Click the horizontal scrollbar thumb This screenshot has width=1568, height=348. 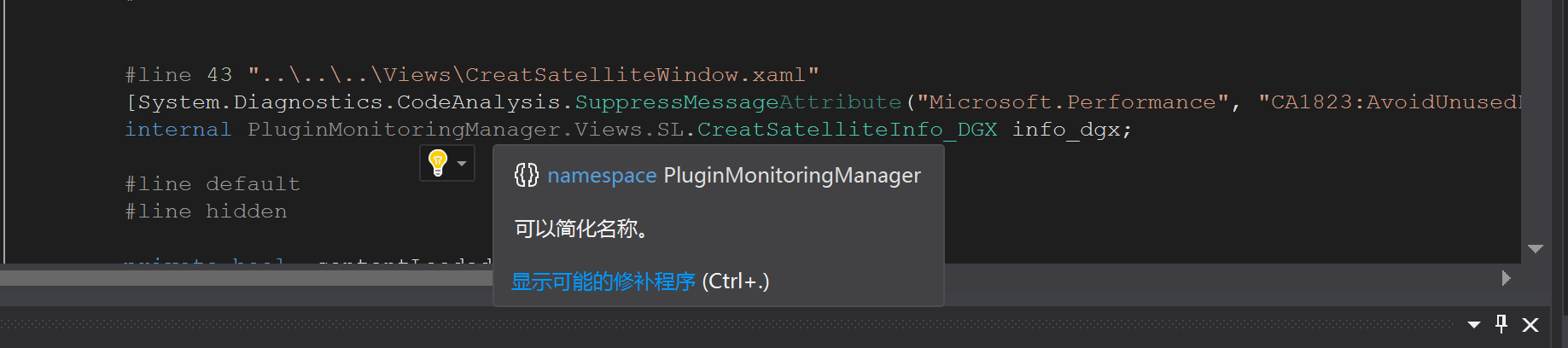[x=246, y=278]
